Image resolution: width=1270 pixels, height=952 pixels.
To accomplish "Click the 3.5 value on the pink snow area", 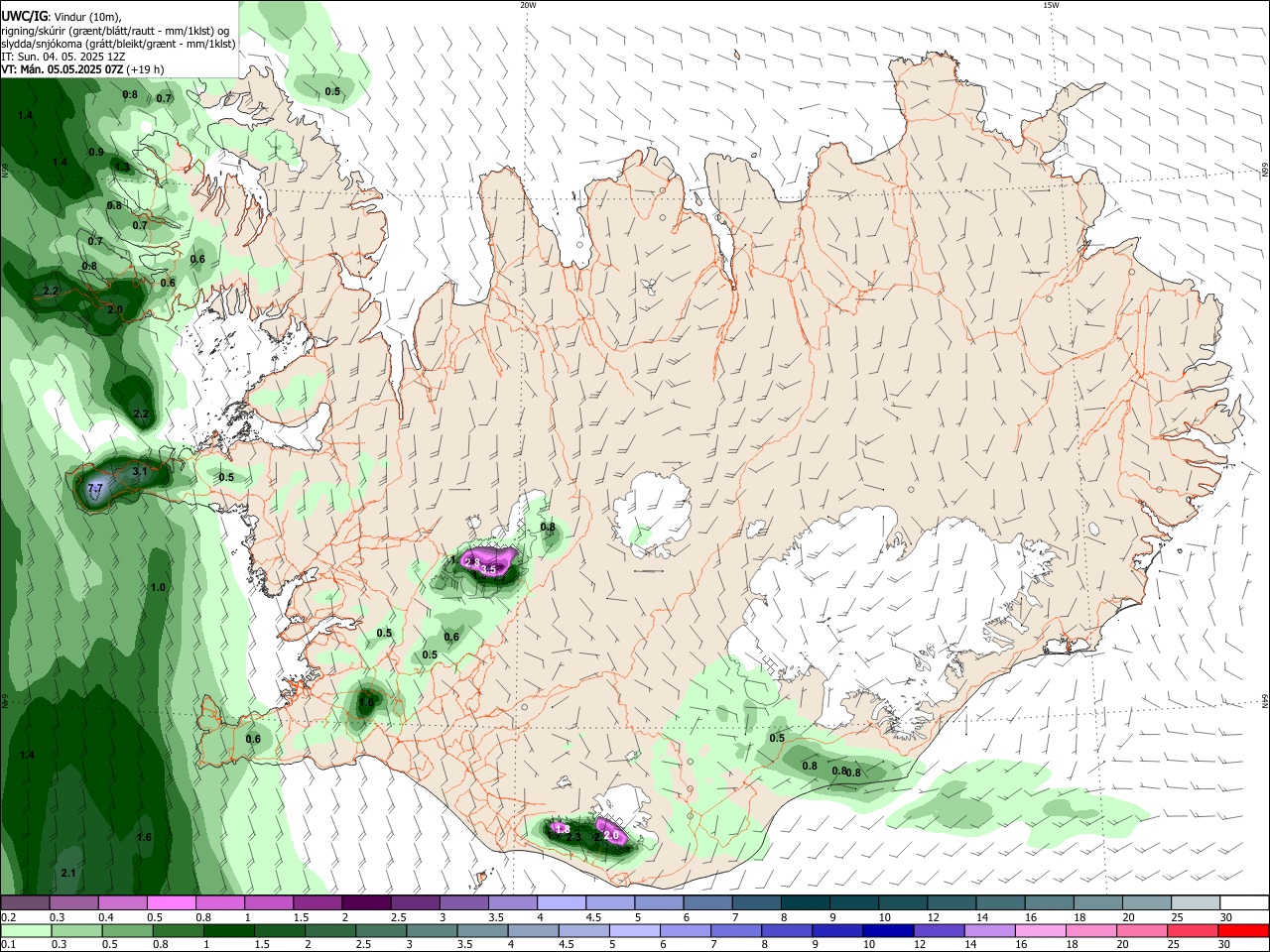I will click(x=488, y=569).
